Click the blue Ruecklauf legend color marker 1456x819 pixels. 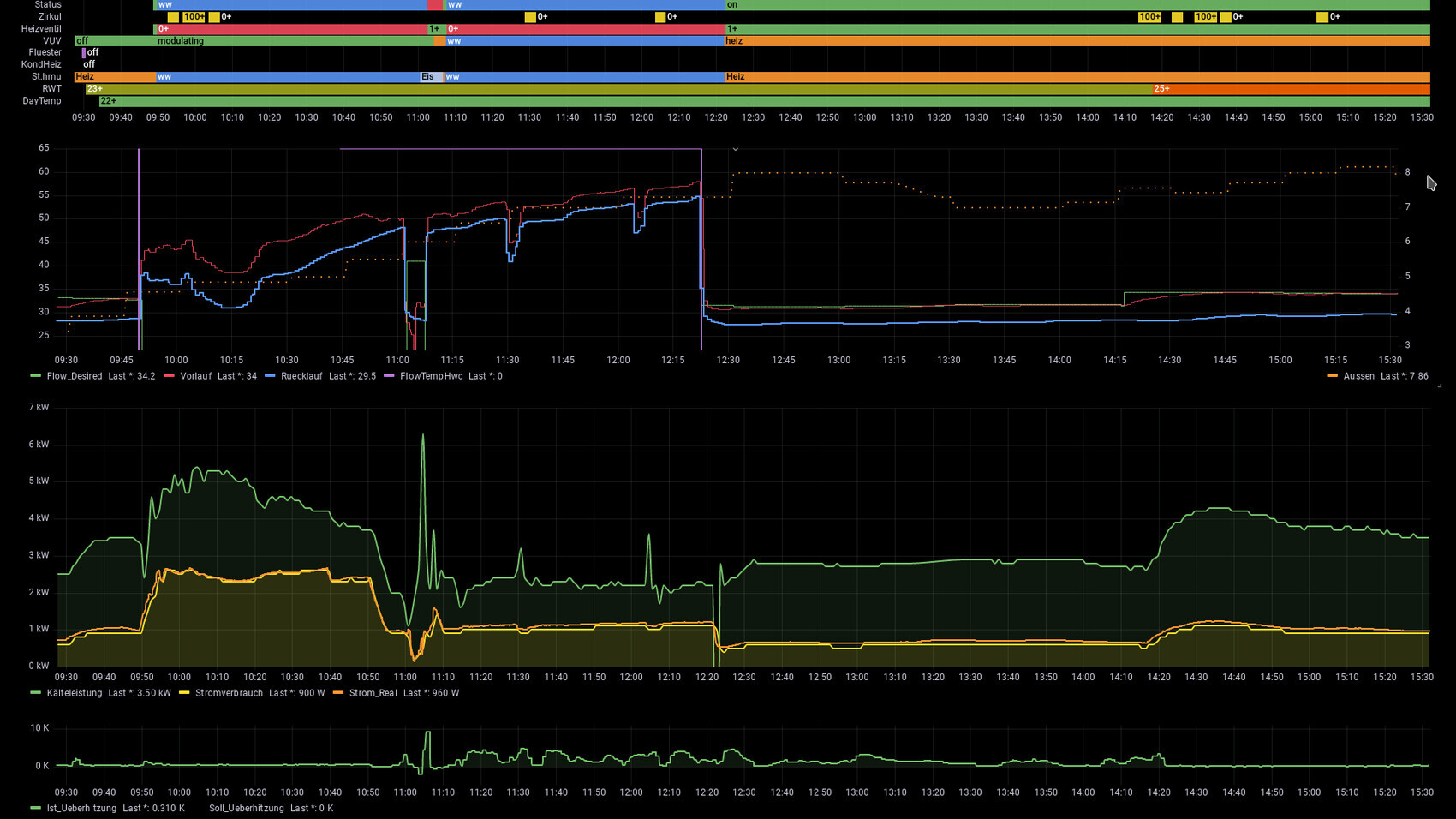point(270,376)
